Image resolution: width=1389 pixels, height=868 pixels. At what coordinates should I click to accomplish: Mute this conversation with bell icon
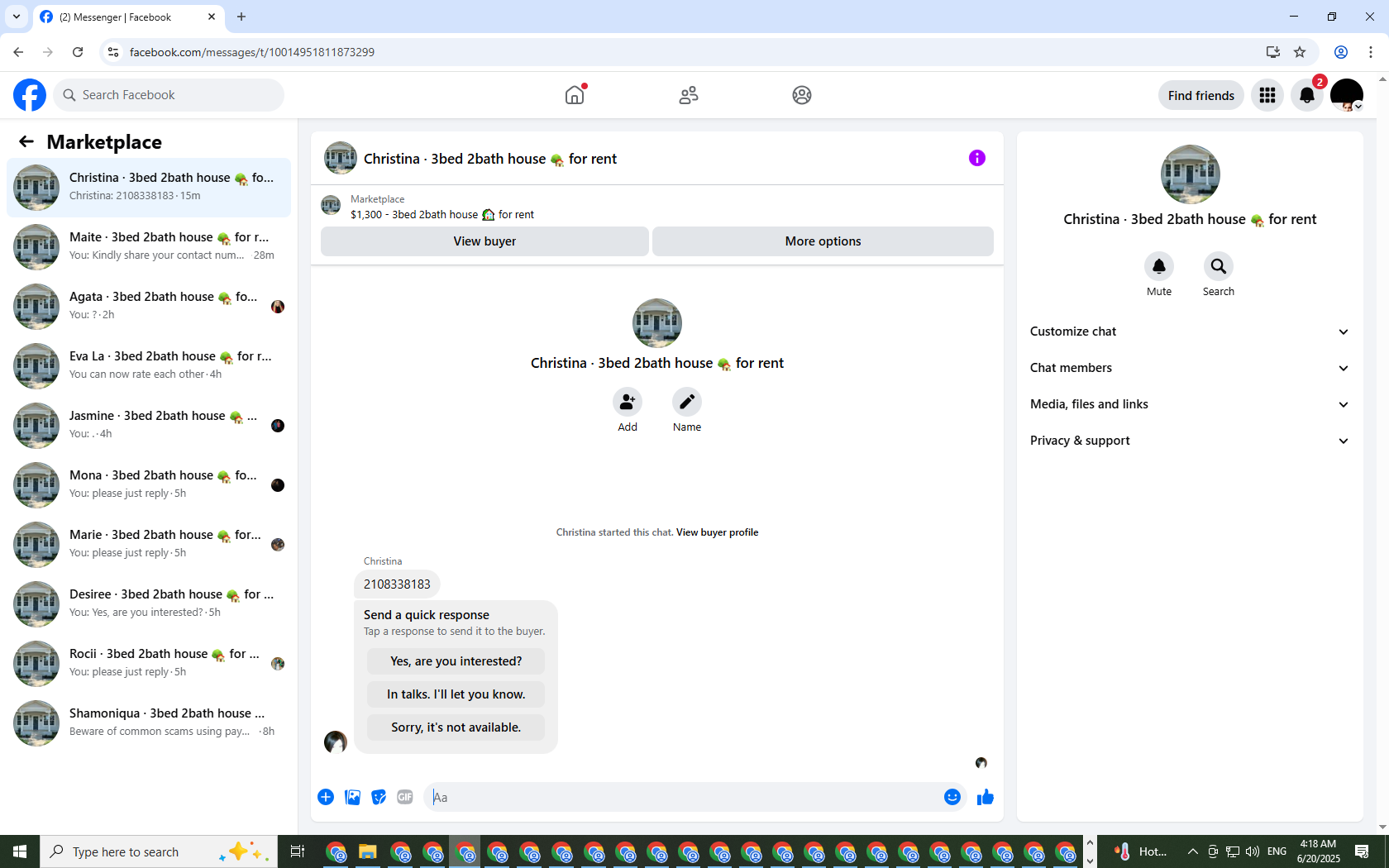click(1159, 266)
